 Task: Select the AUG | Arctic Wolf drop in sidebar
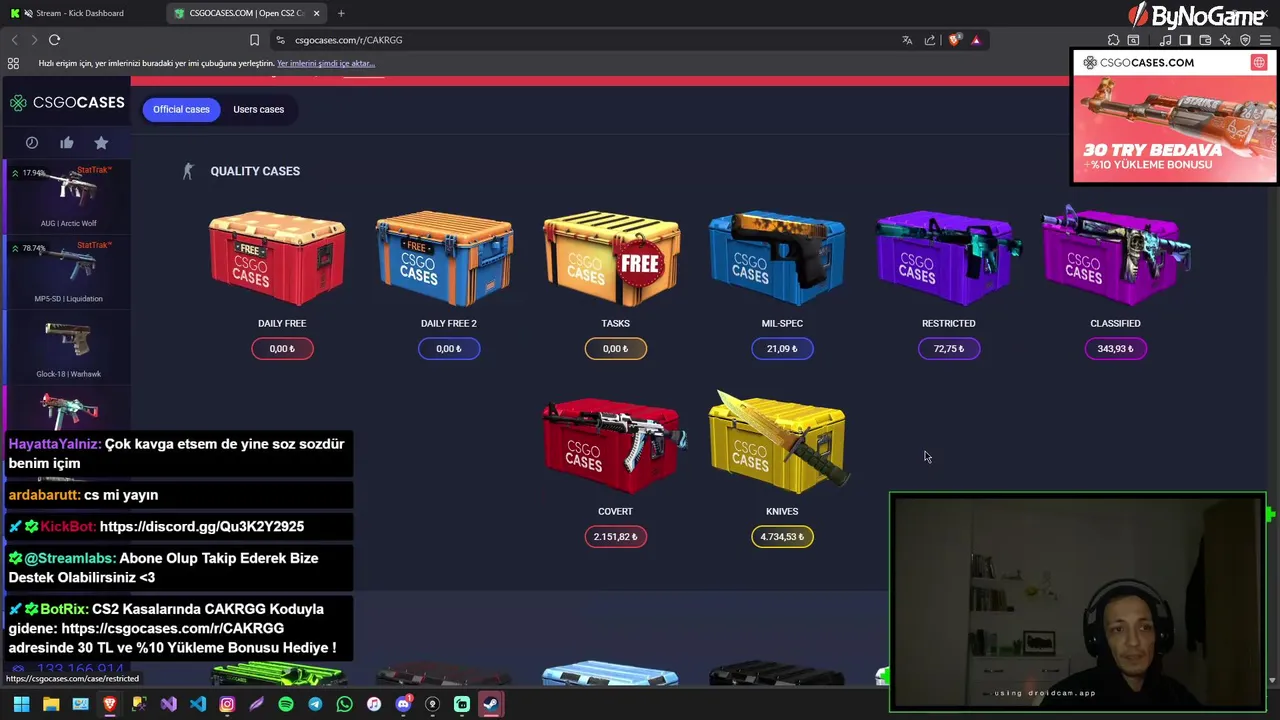pos(68,196)
